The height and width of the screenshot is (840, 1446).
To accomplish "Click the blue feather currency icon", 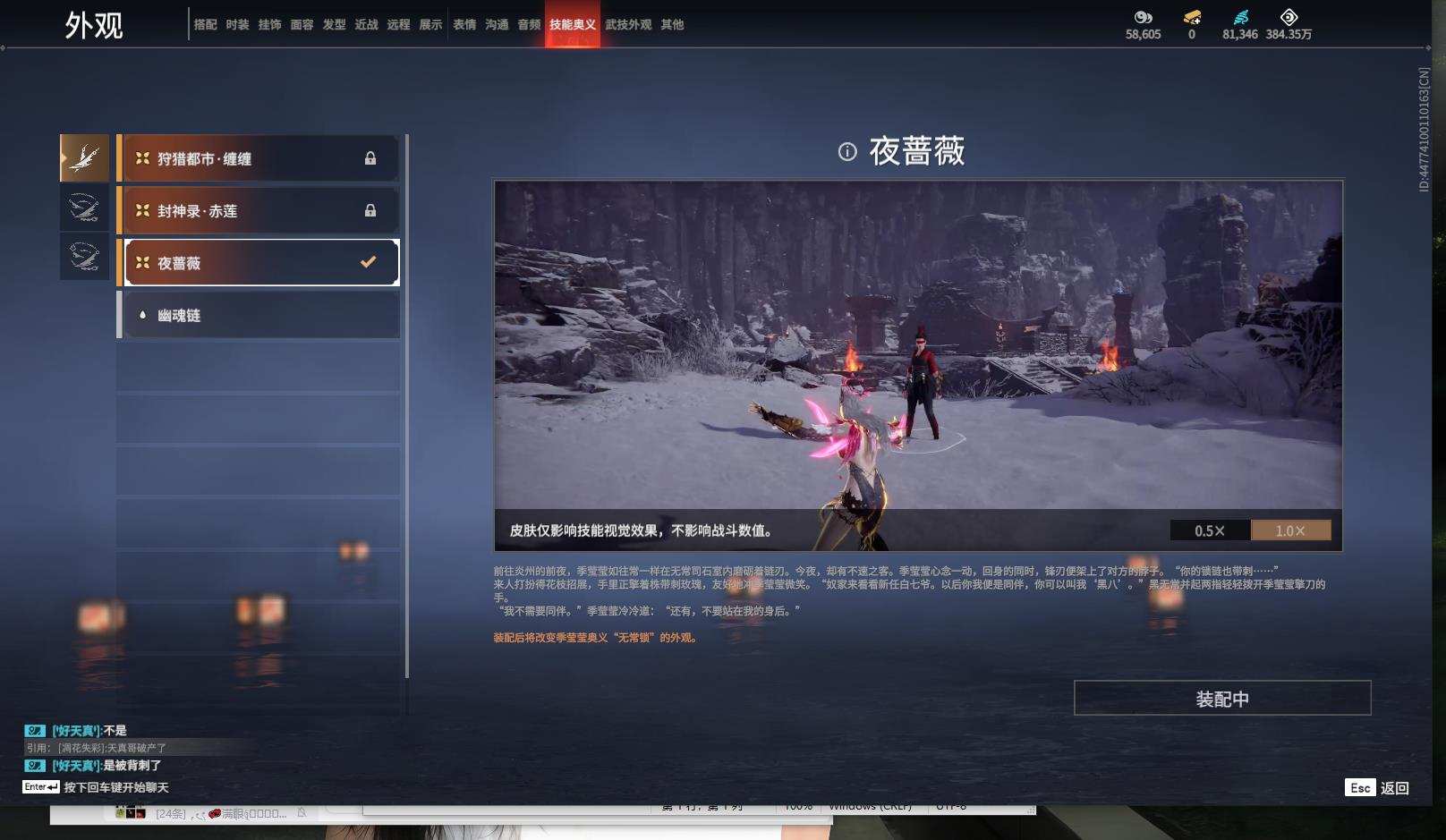I will click(x=1240, y=17).
